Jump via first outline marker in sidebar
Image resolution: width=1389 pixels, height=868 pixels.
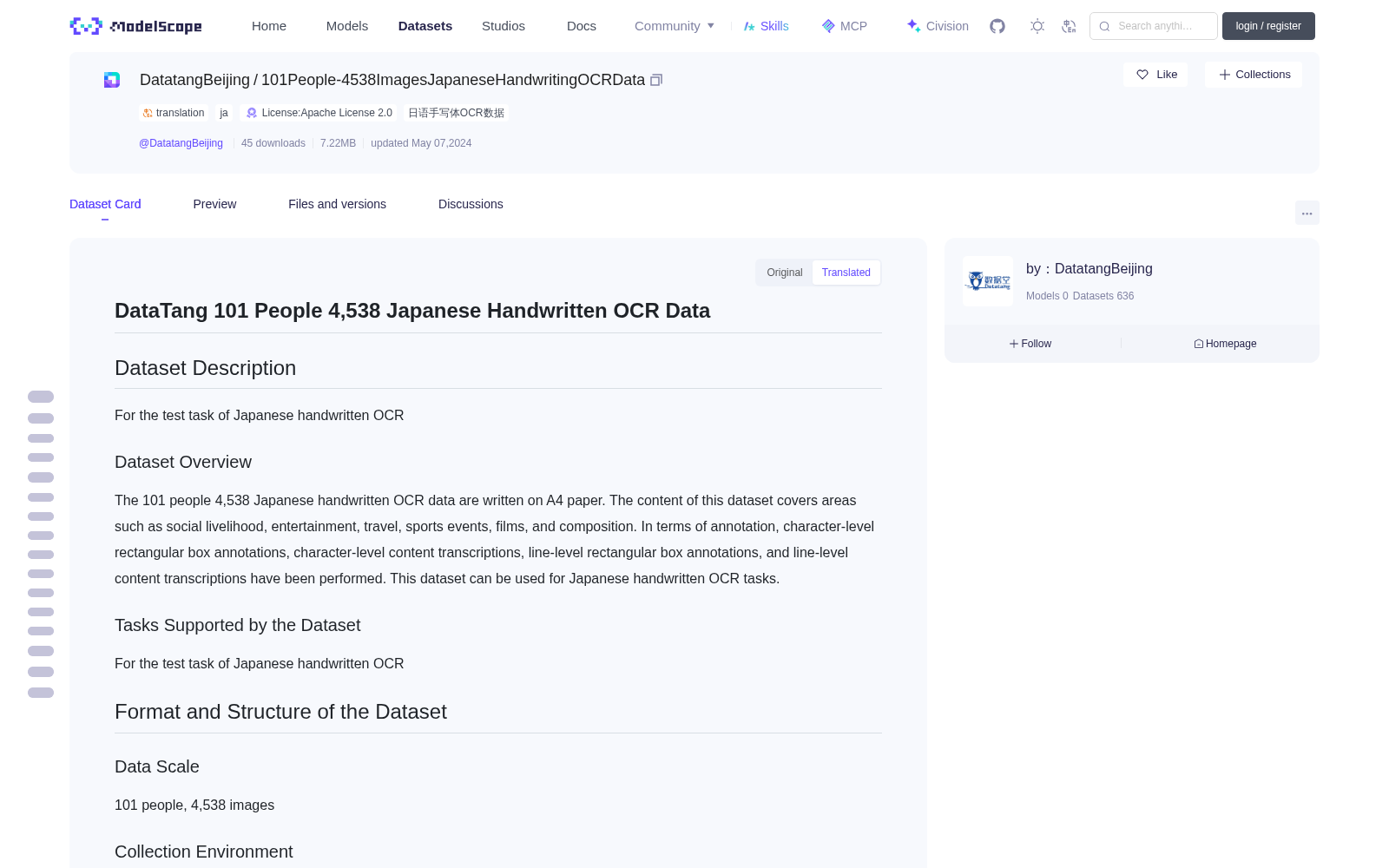[x=41, y=397]
